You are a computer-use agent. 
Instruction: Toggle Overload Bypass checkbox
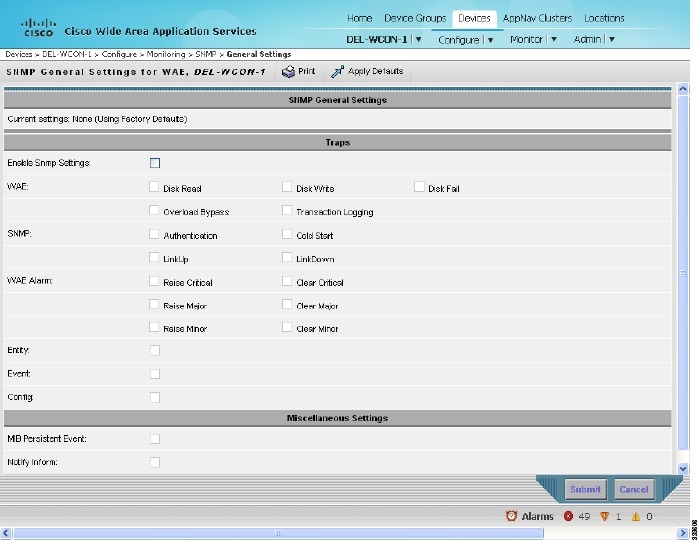154,210
